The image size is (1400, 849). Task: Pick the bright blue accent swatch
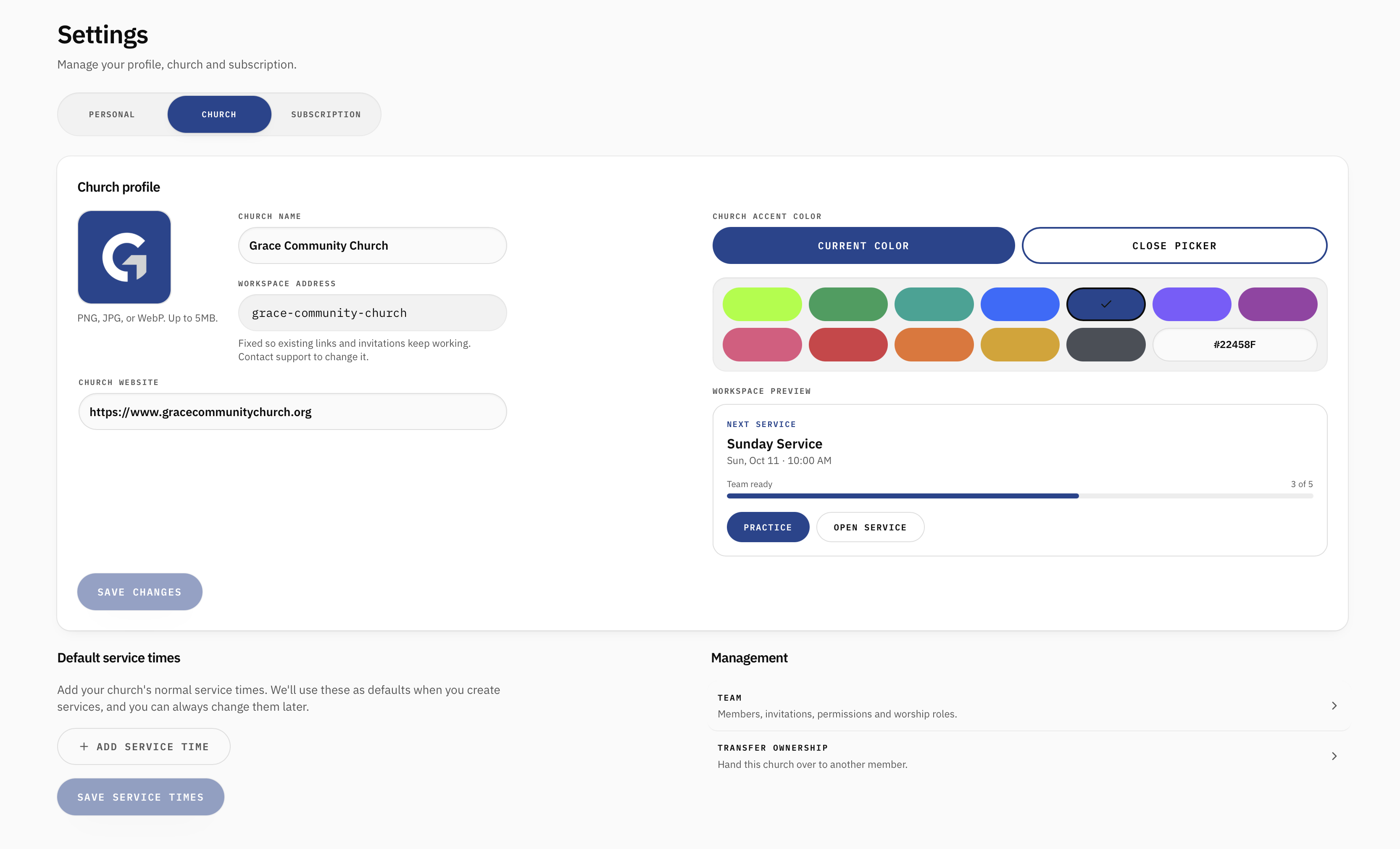click(1020, 304)
